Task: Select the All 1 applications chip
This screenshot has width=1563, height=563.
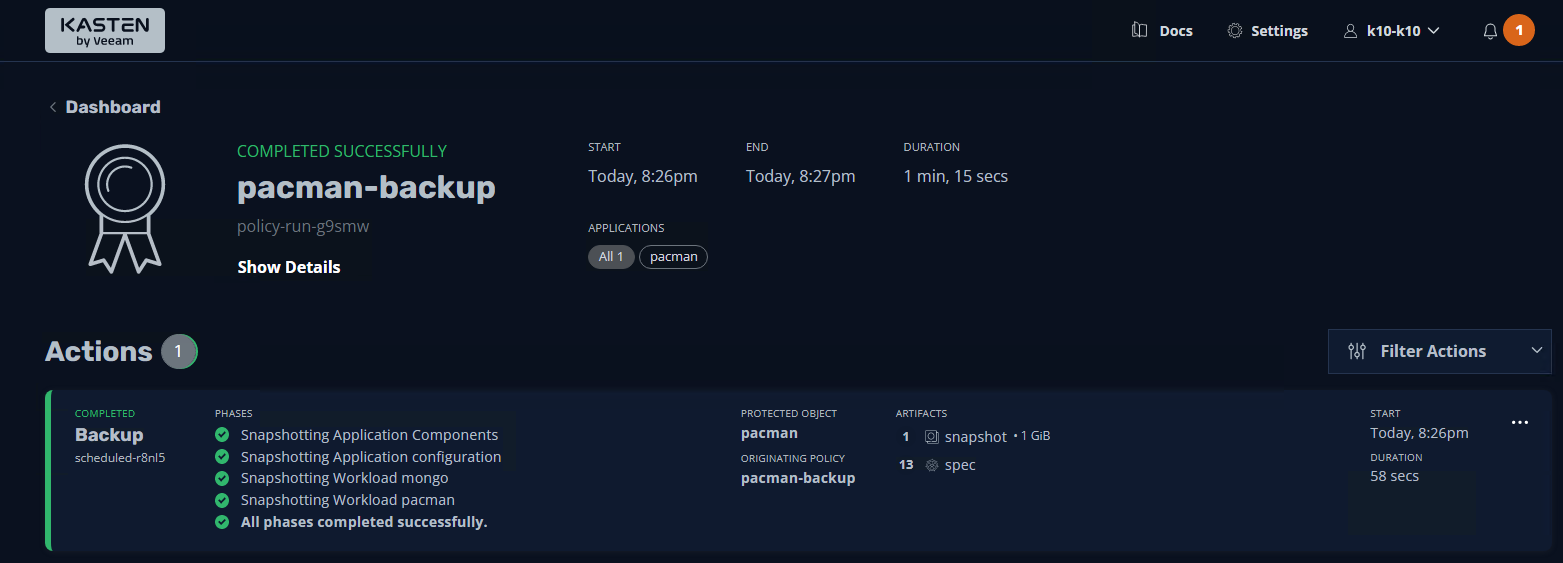Action: [611, 257]
